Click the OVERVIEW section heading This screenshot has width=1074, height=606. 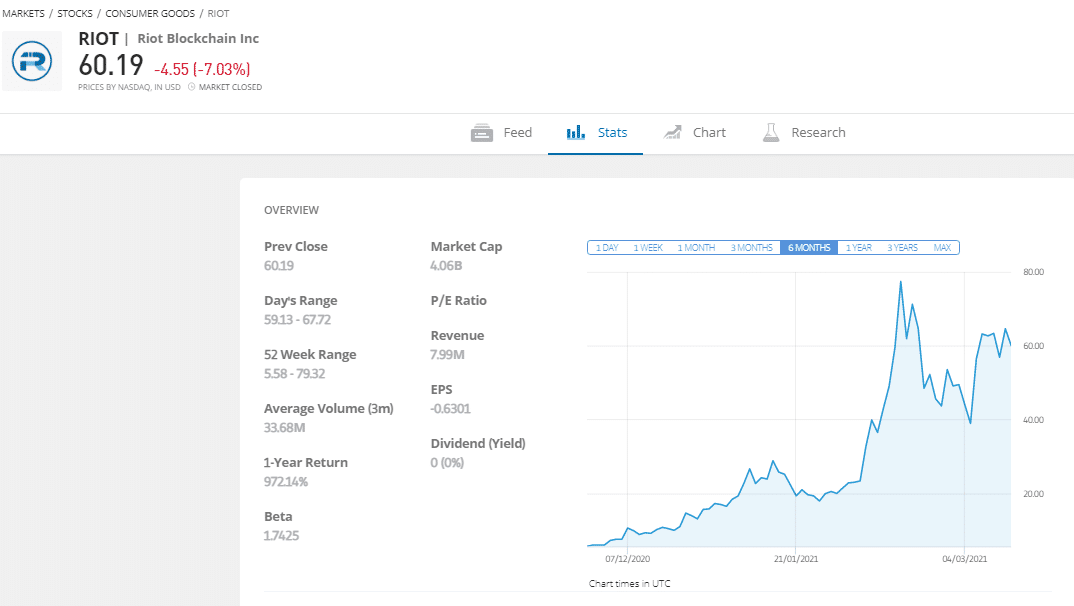[291, 210]
